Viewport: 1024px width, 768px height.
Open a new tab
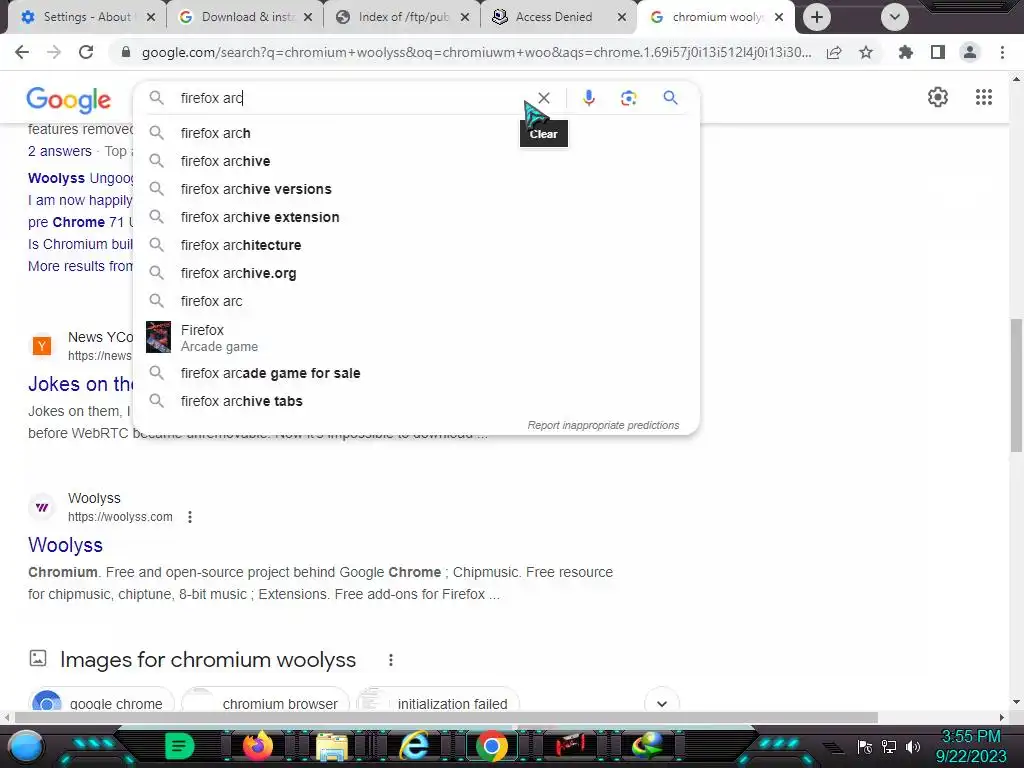[x=816, y=17]
